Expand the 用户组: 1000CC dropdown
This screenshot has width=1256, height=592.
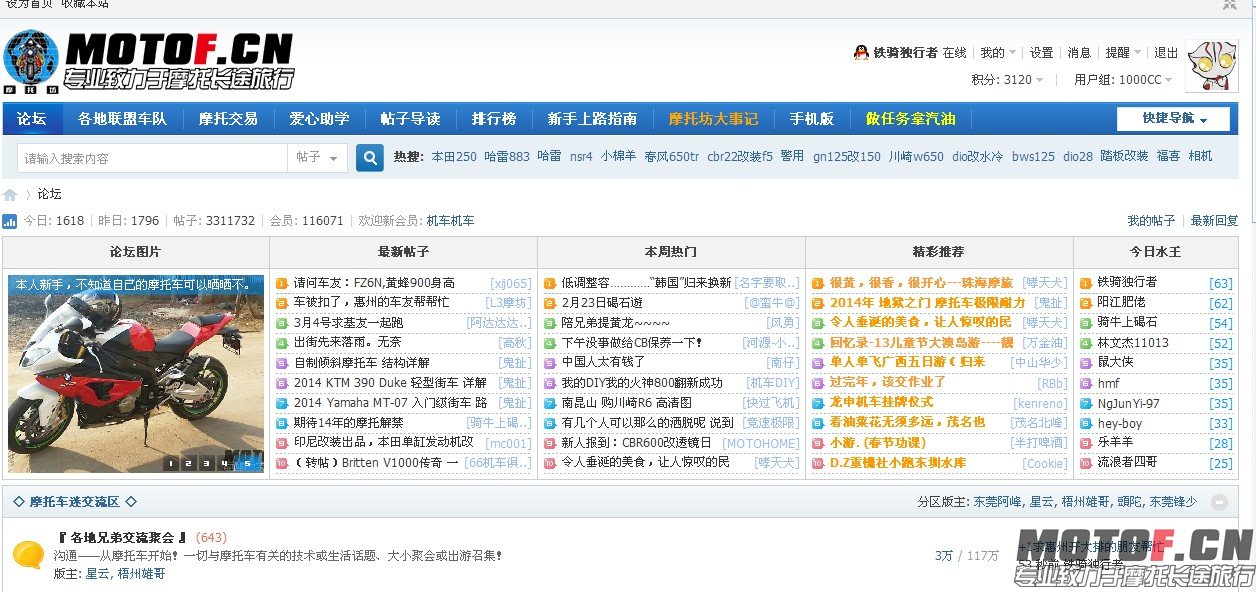[x=1124, y=80]
